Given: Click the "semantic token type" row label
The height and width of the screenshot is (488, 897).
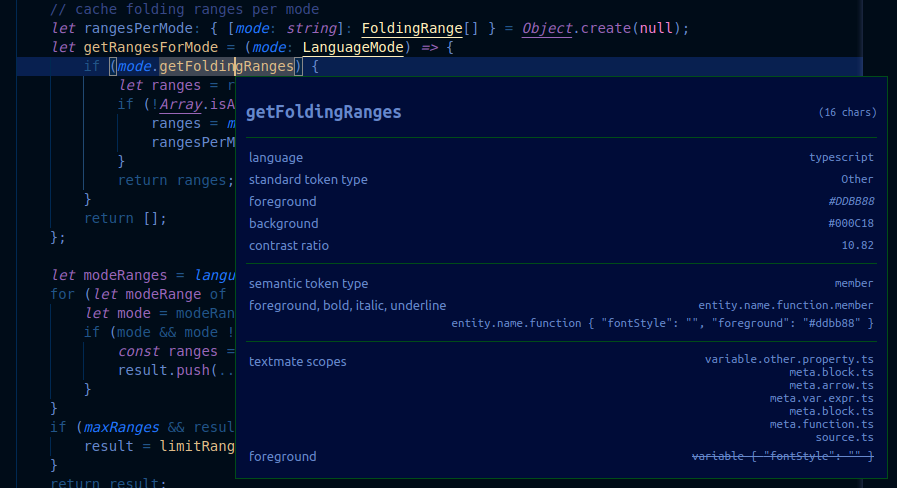Looking at the screenshot, I should pyautogui.click(x=308, y=284).
